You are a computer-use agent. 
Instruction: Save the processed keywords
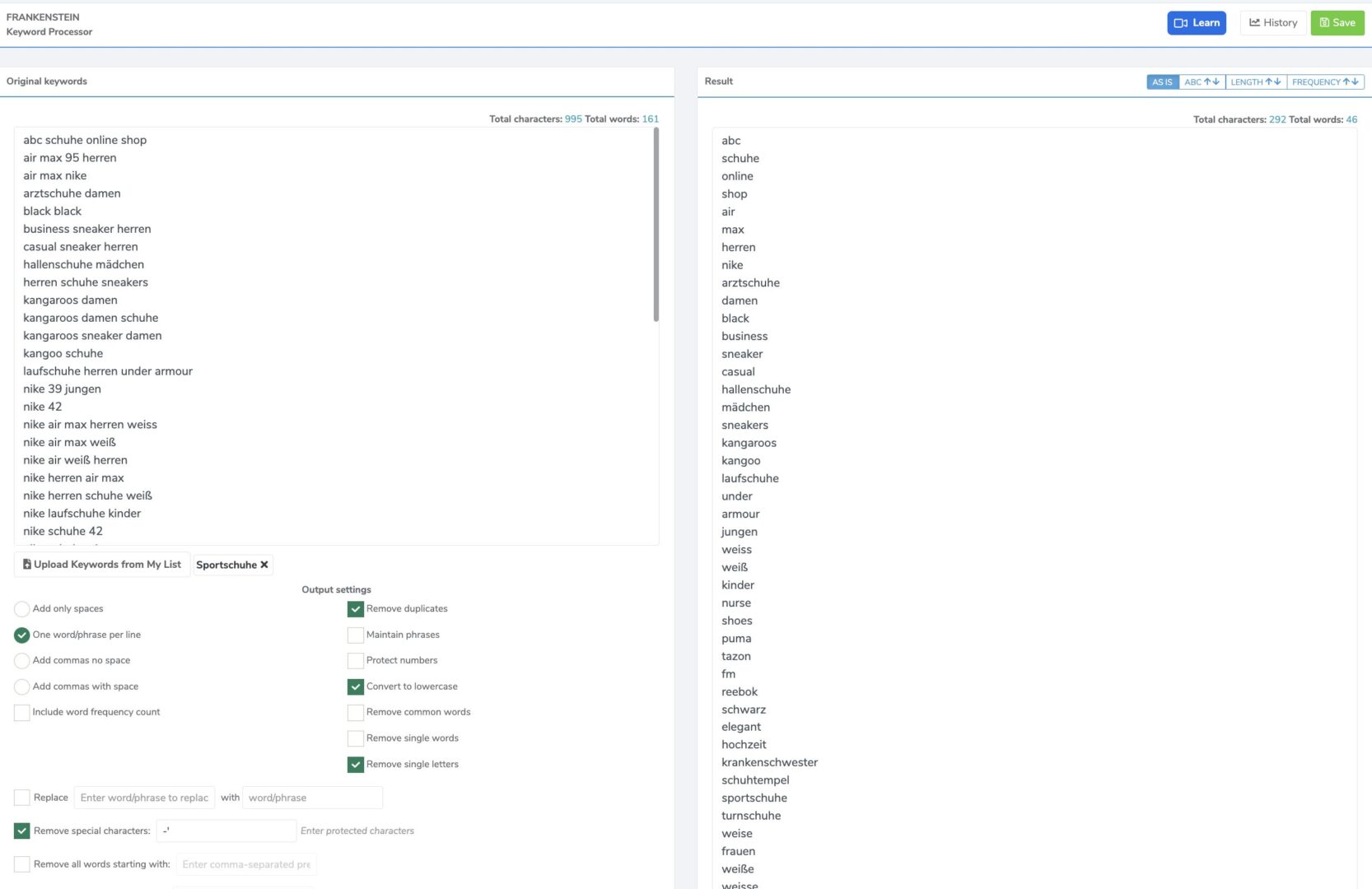tap(1337, 23)
